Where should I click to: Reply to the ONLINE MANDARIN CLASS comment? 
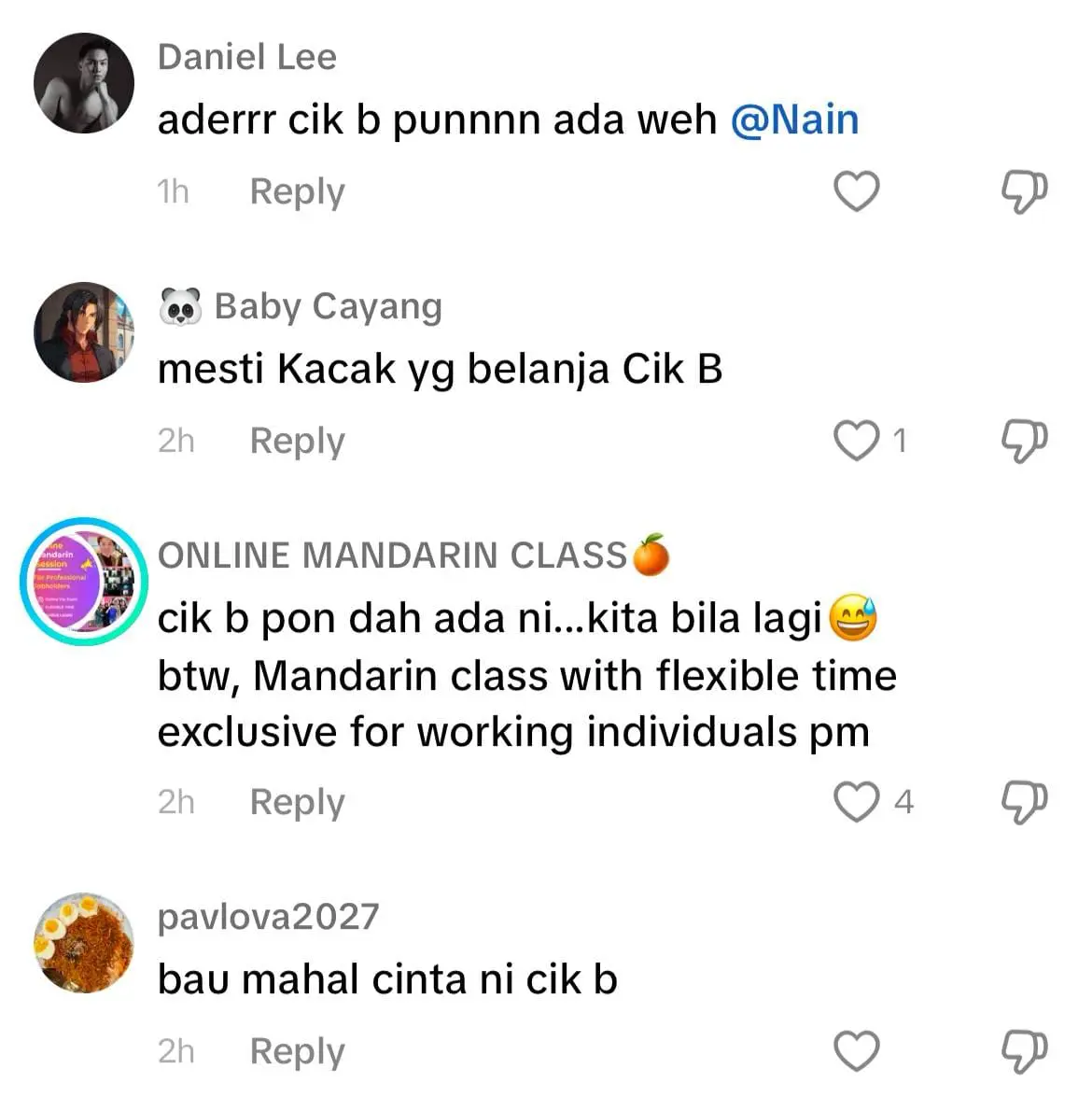[x=298, y=804]
